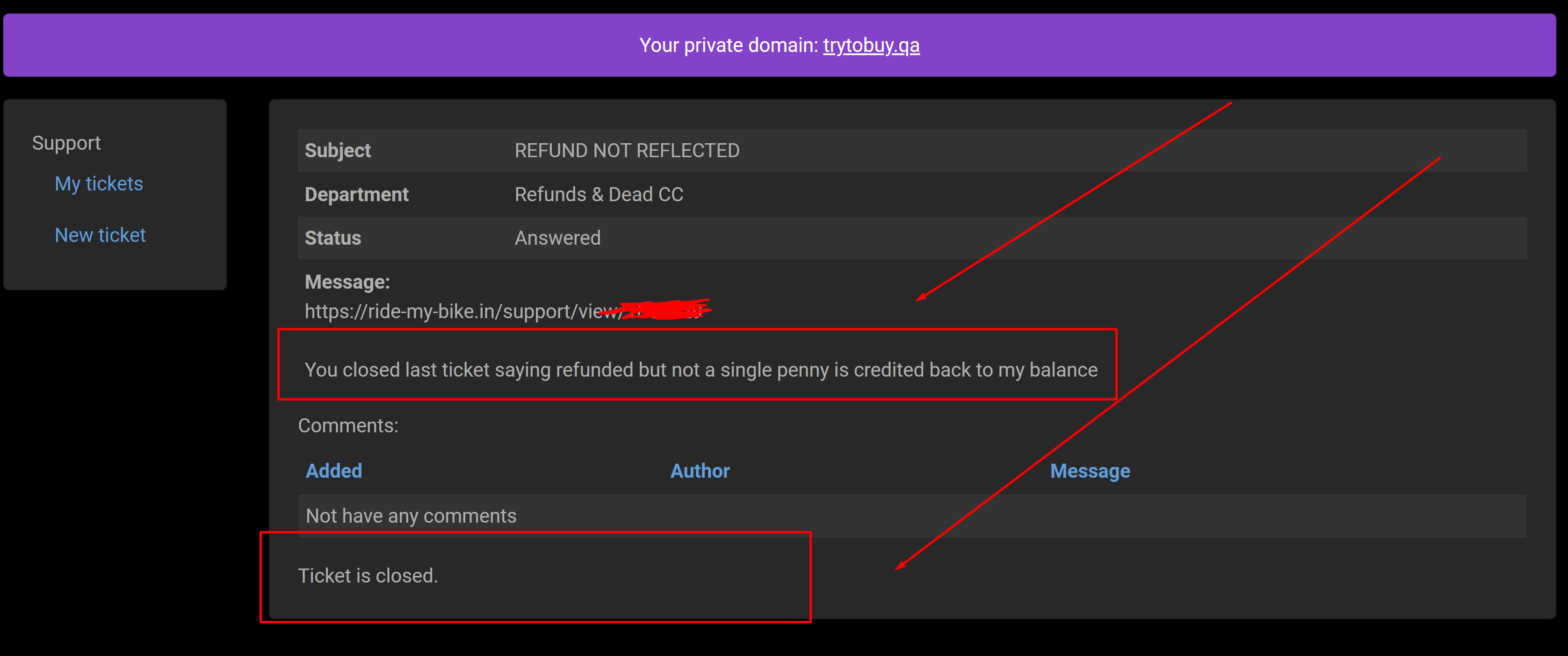Click the Ticket is closed notice
This screenshot has height=656, width=1568.
(x=368, y=576)
